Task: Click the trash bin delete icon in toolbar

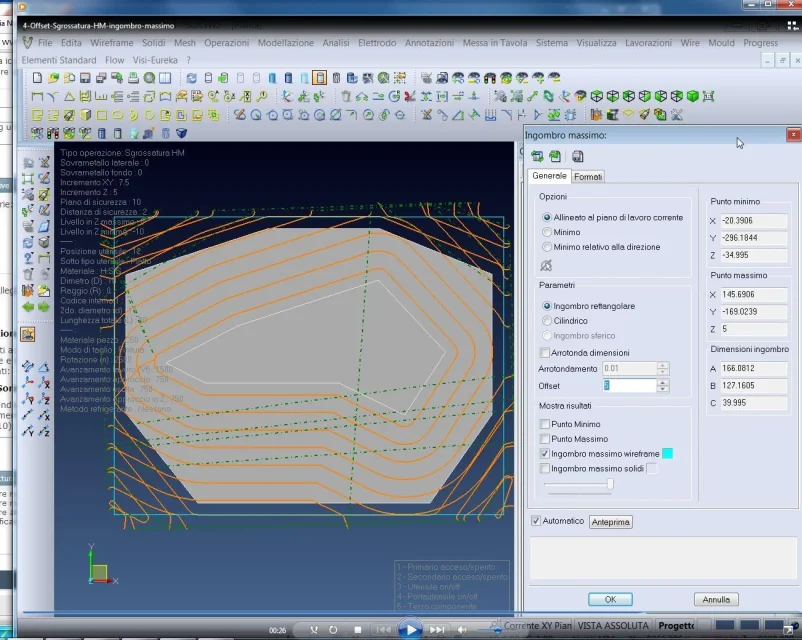Action: pos(346,96)
